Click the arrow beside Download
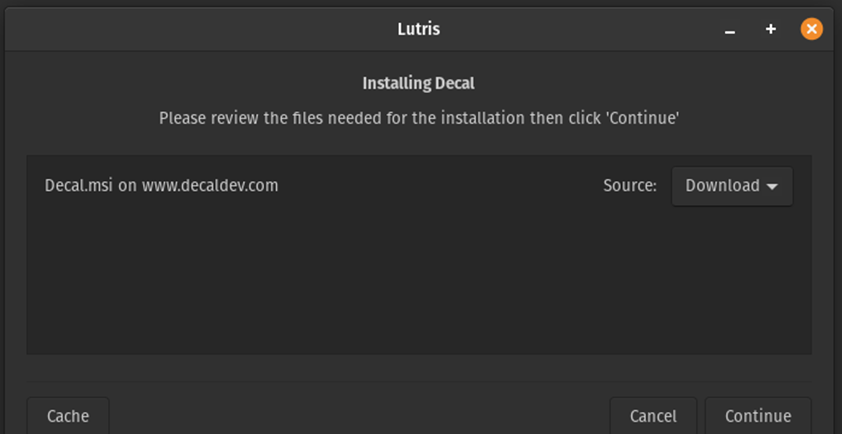 [x=772, y=187]
